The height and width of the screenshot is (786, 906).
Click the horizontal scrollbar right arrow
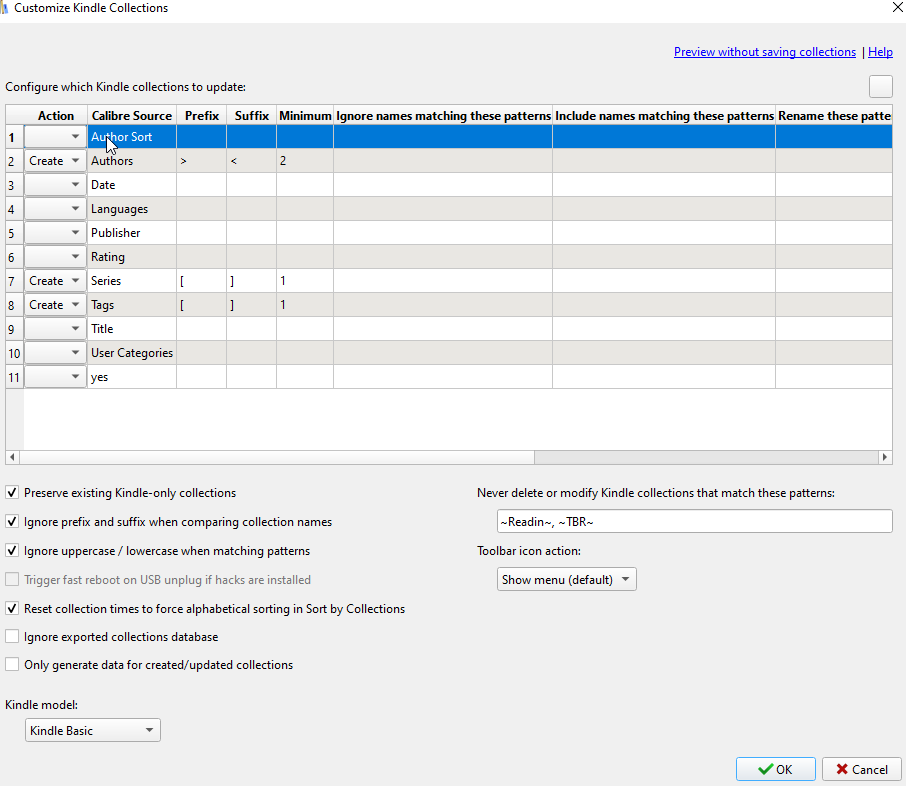tap(885, 457)
